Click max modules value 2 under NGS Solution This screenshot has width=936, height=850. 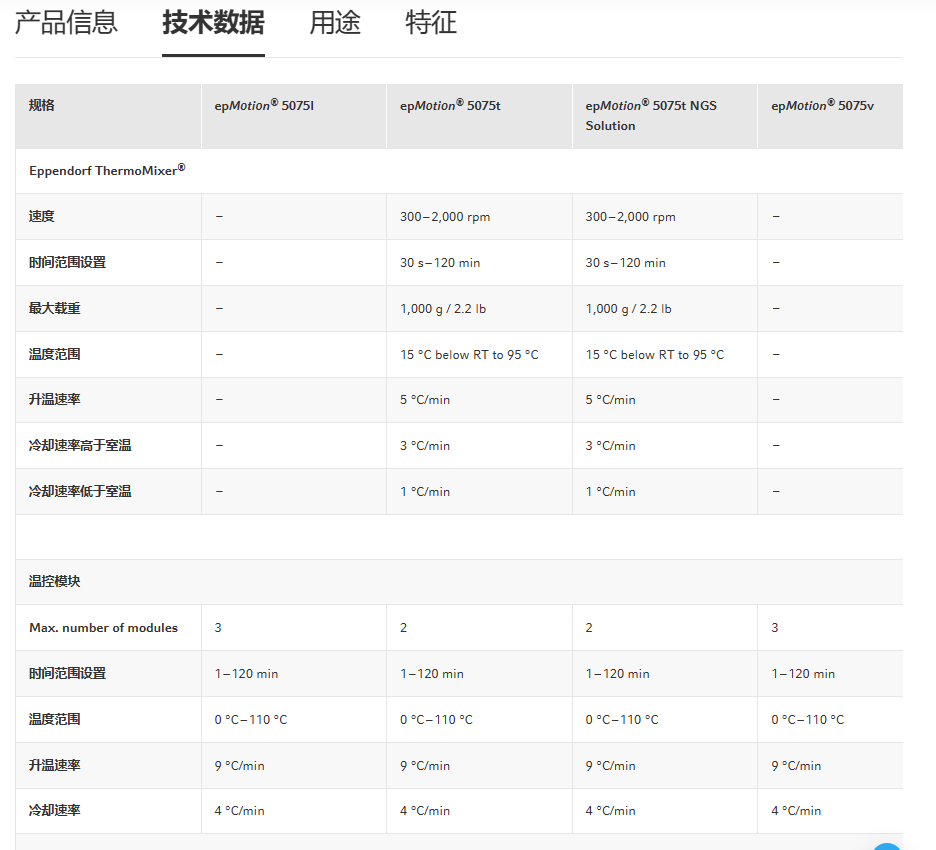[589, 627]
